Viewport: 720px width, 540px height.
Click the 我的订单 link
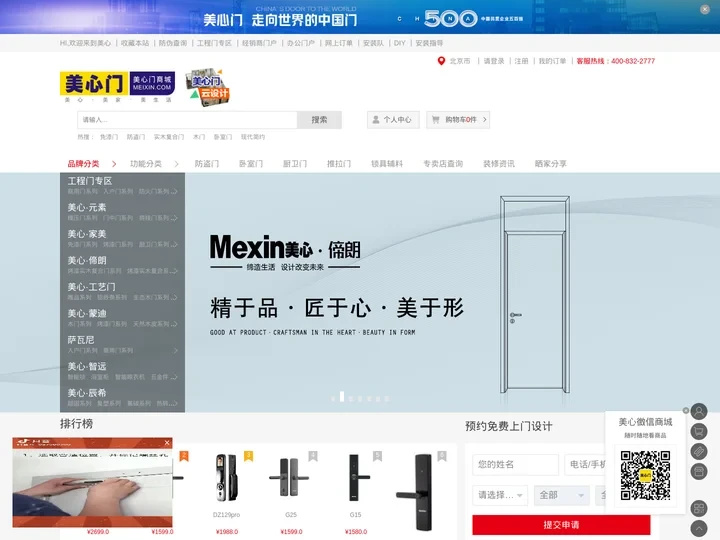[552, 61]
